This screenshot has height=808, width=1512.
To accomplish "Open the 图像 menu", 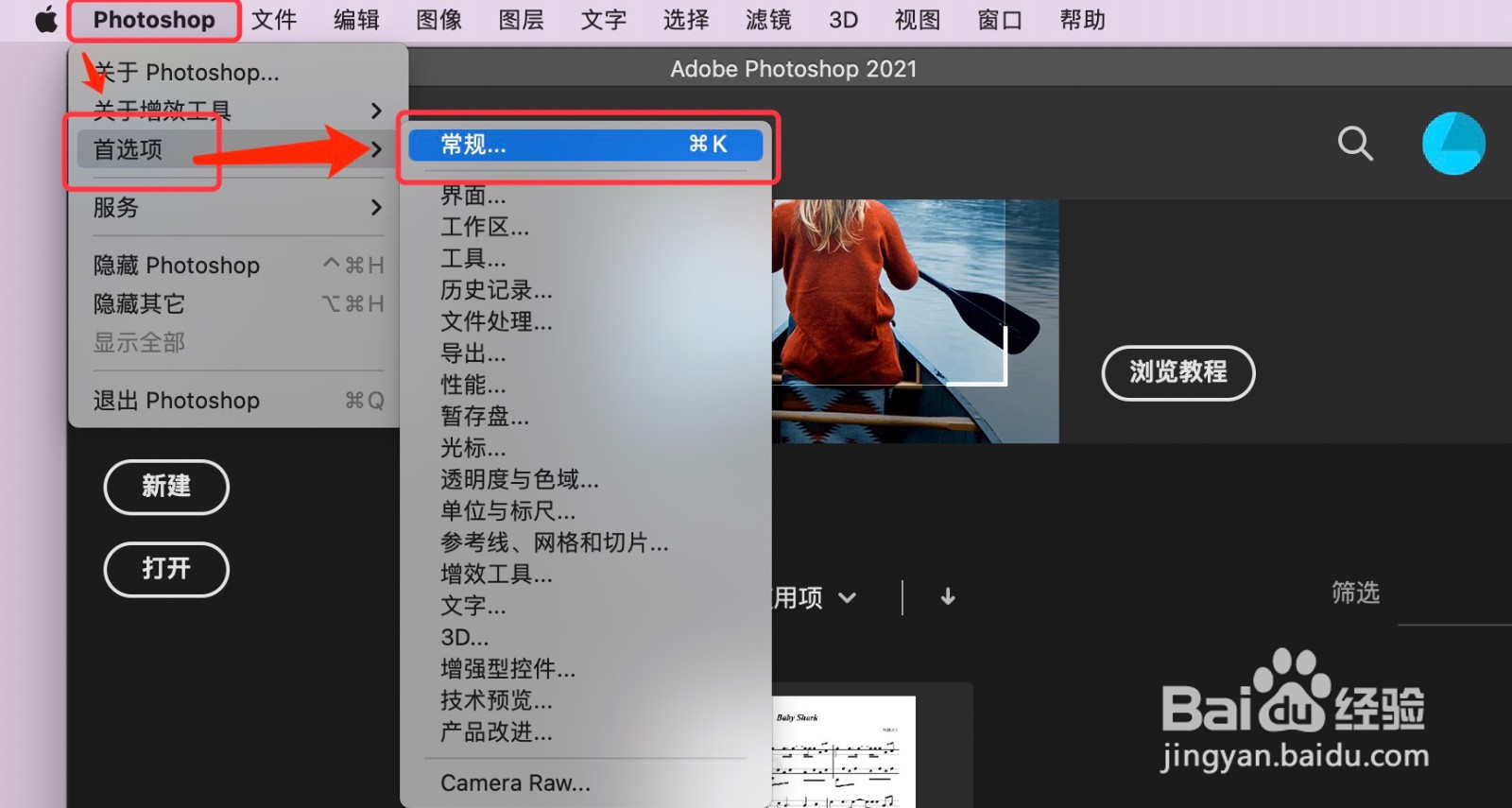I will 439,20.
